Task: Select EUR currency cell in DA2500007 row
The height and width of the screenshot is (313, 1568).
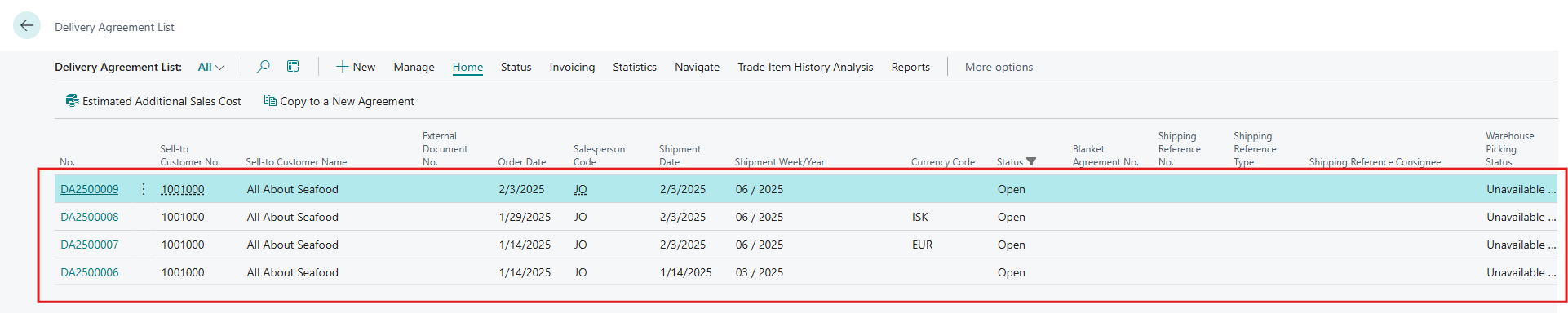Action: point(922,245)
